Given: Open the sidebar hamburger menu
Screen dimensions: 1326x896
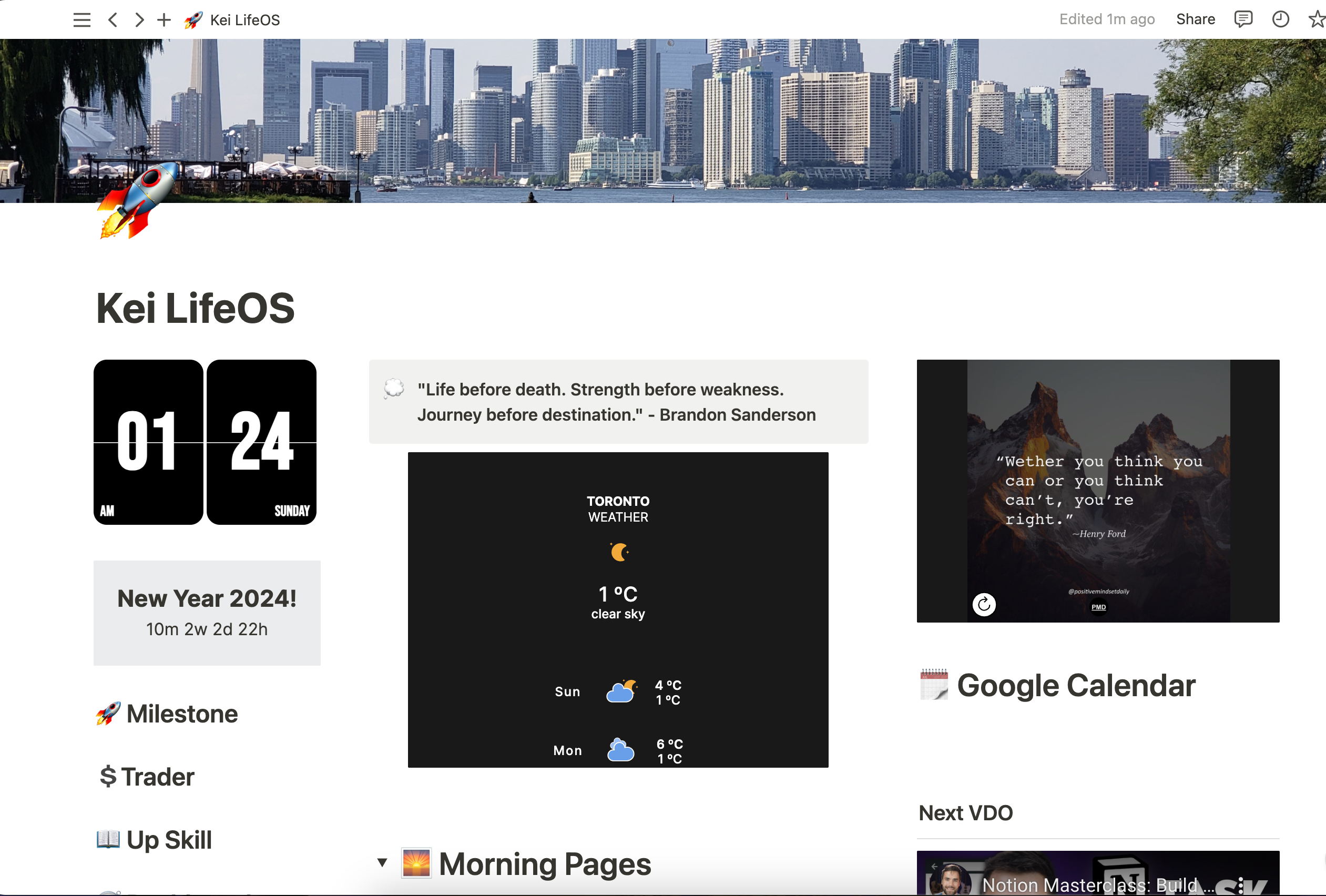Looking at the screenshot, I should point(81,20).
